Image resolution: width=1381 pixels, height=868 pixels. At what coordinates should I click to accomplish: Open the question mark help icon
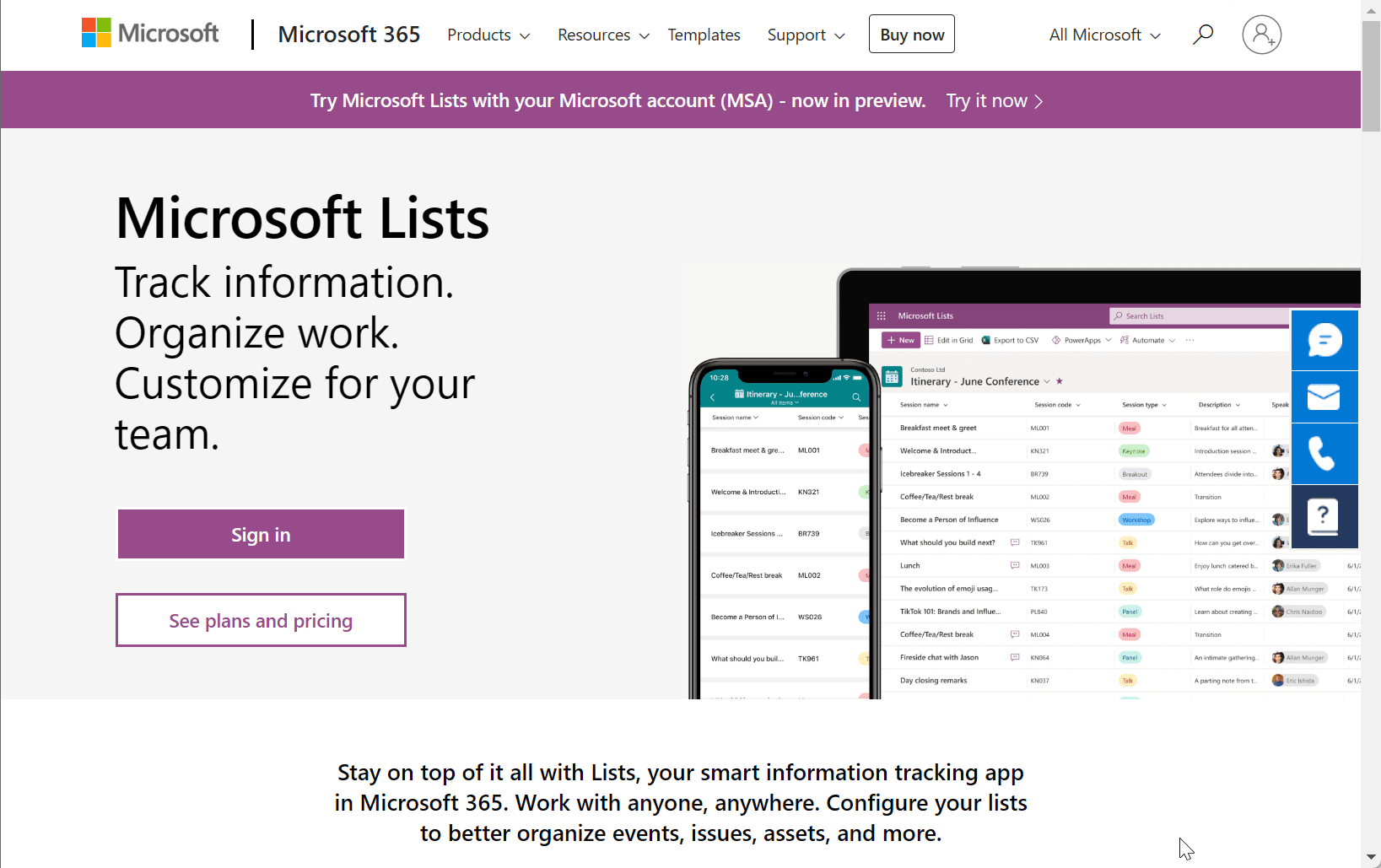click(x=1324, y=516)
